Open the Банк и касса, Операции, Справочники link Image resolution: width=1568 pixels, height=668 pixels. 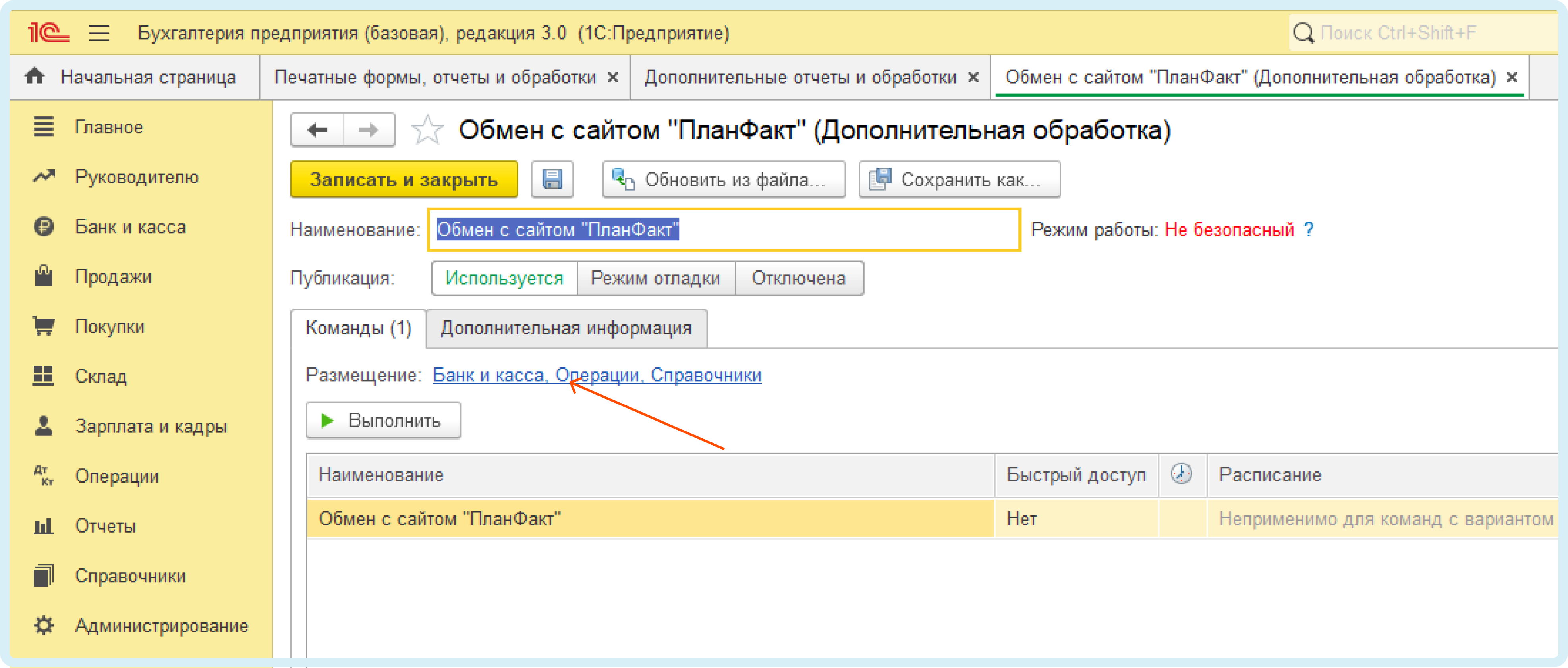pos(597,375)
